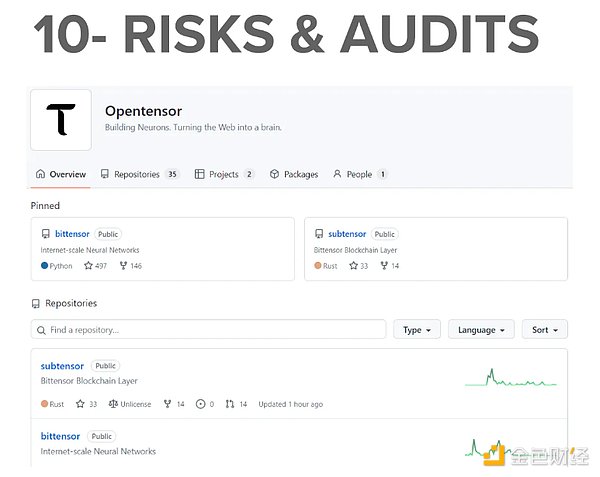Click star icon on pinned subtensor card
This screenshot has height=477, width=600.
(351, 266)
